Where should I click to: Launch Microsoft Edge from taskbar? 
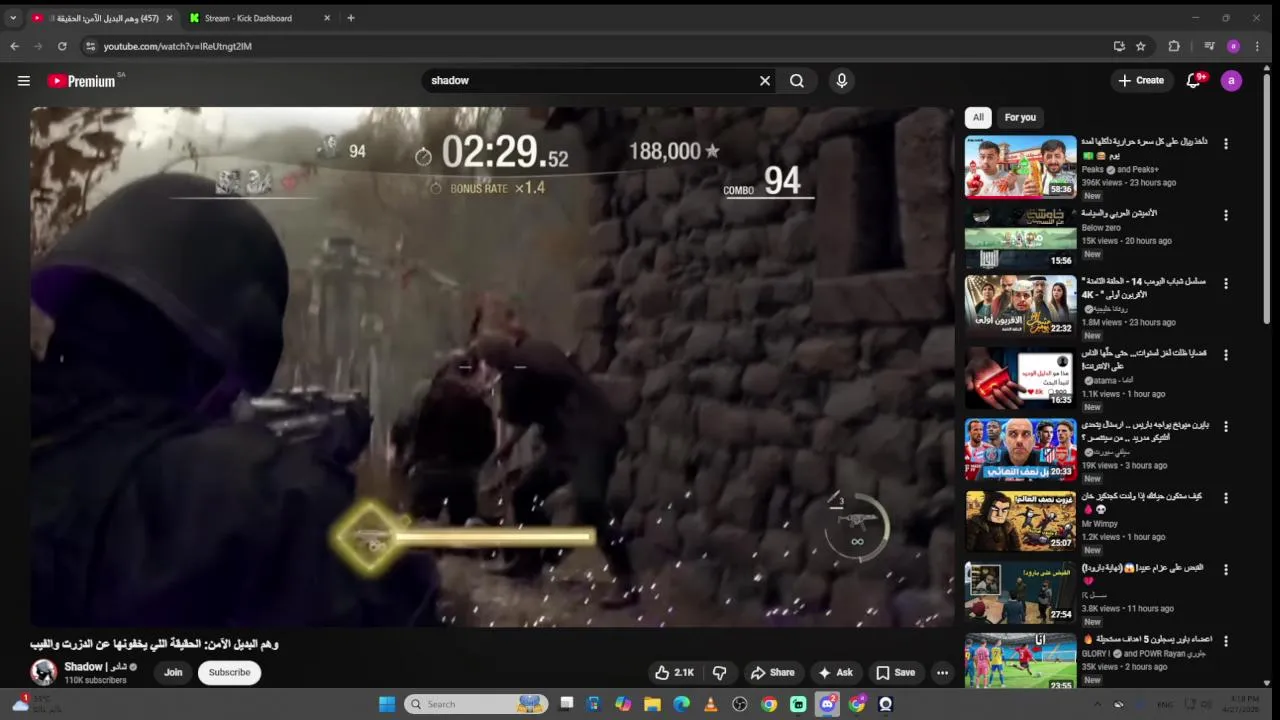point(681,704)
